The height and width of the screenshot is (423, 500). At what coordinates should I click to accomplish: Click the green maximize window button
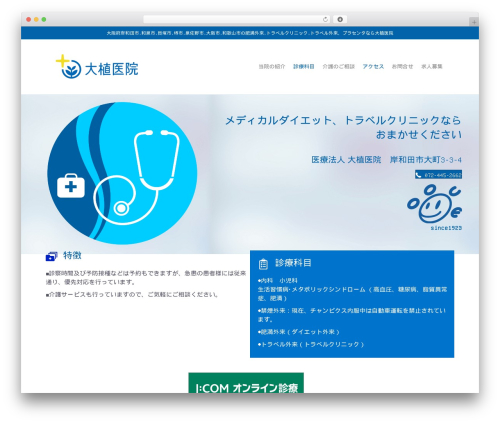pos(44,20)
